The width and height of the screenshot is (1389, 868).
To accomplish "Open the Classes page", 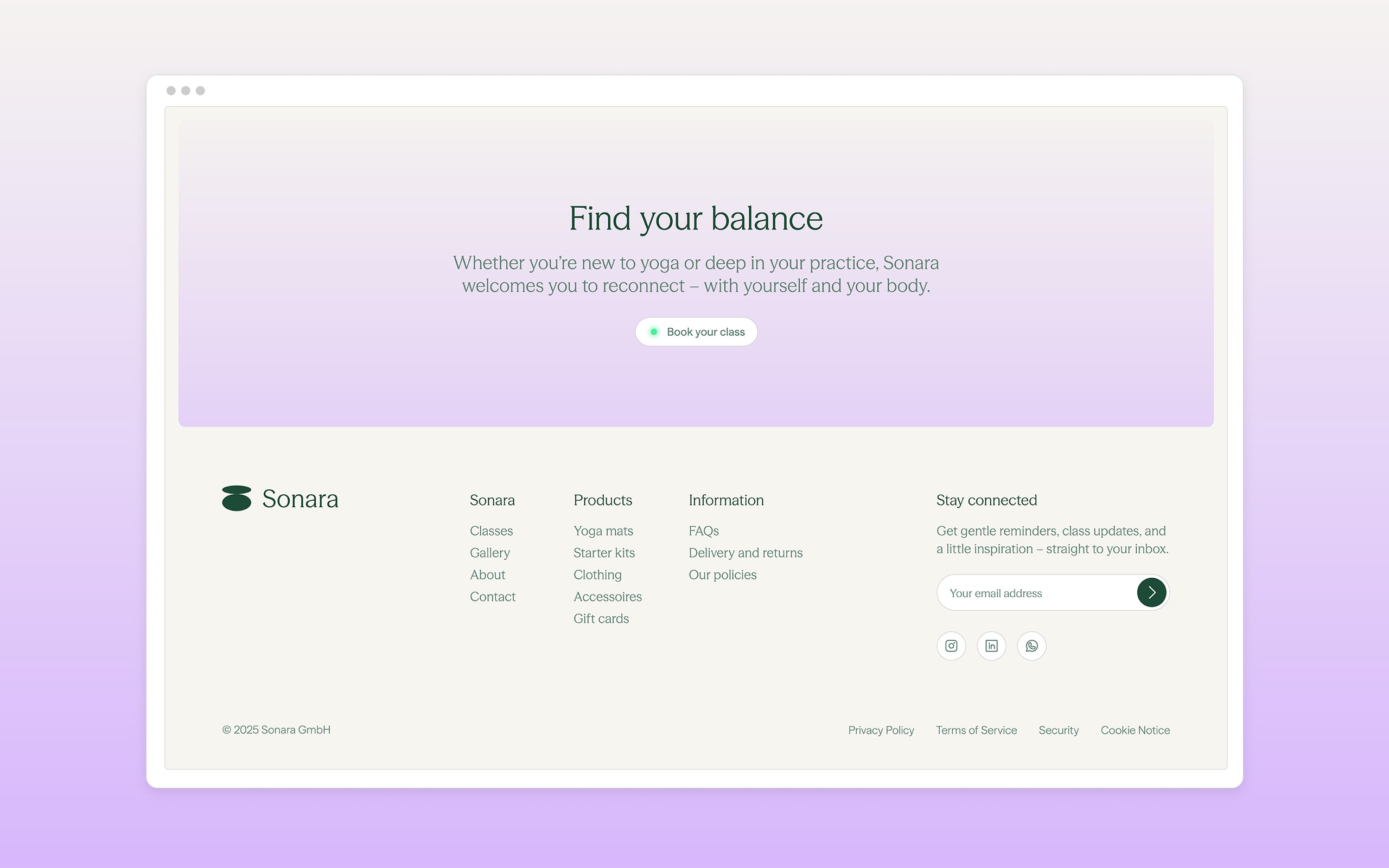I will point(492,531).
